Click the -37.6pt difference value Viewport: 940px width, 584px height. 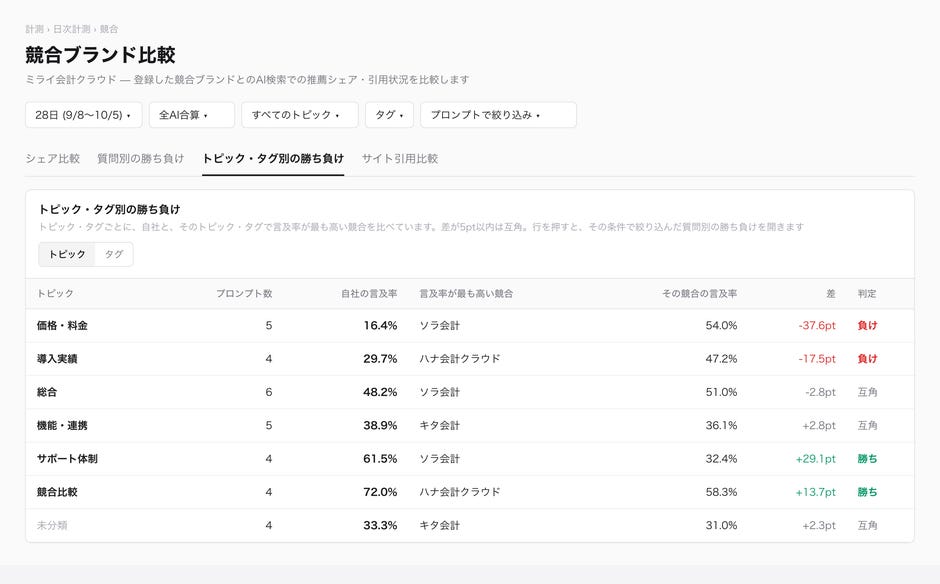[x=817, y=326]
